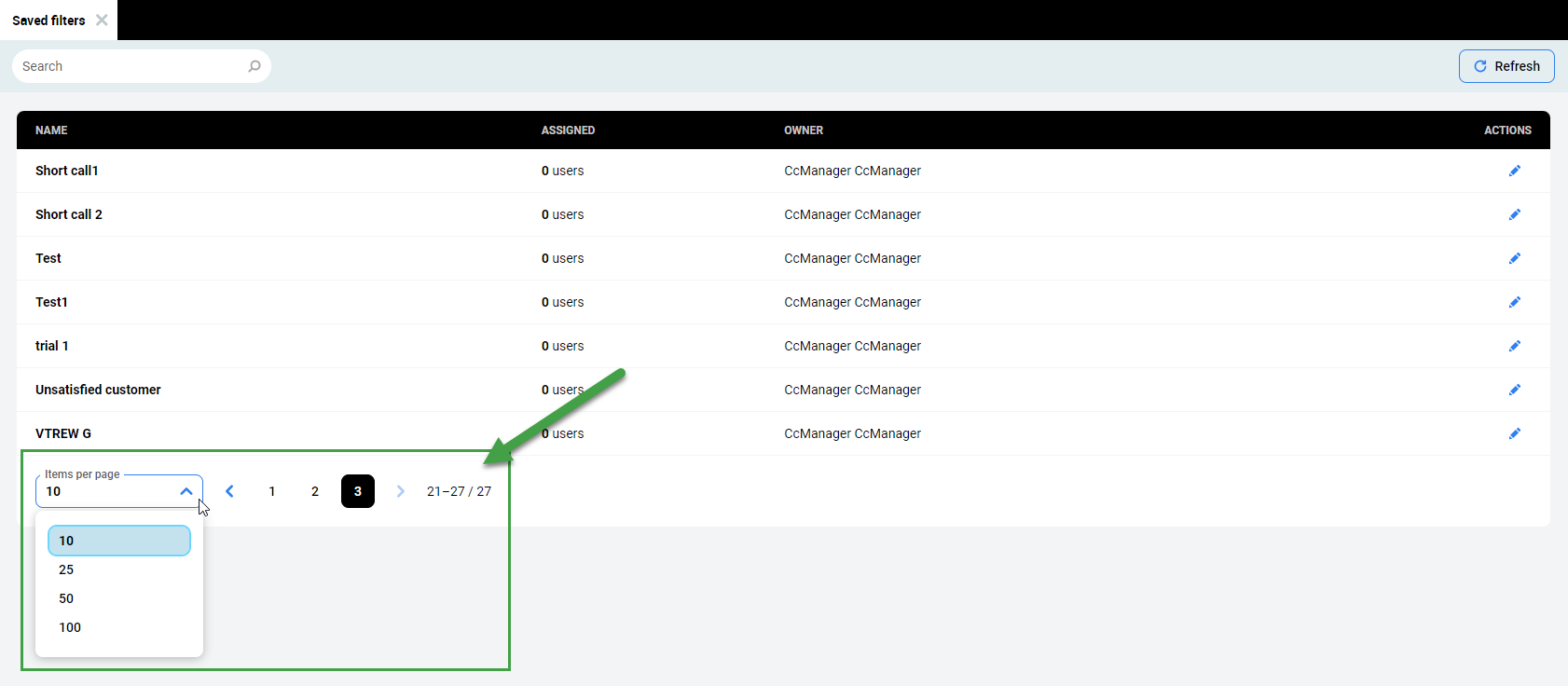Click the edit pencil for trial 1
The height and width of the screenshot is (686, 1568).
point(1514,346)
